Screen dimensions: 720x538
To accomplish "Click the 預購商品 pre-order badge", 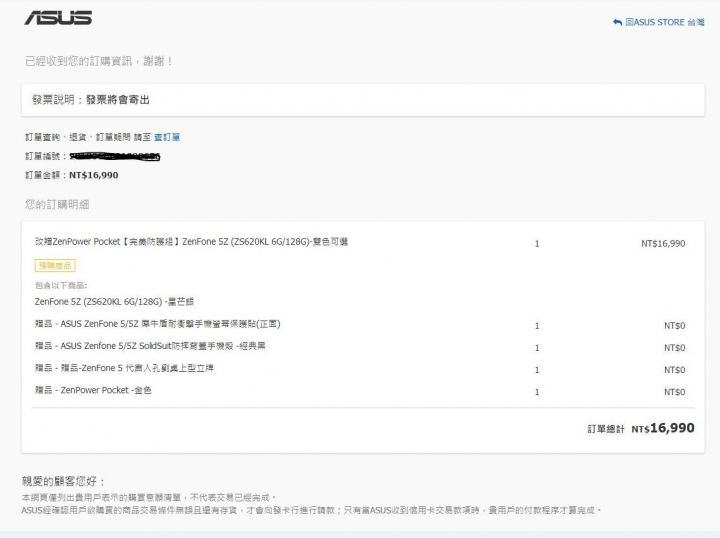I will pyautogui.click(x=55, y=265).
